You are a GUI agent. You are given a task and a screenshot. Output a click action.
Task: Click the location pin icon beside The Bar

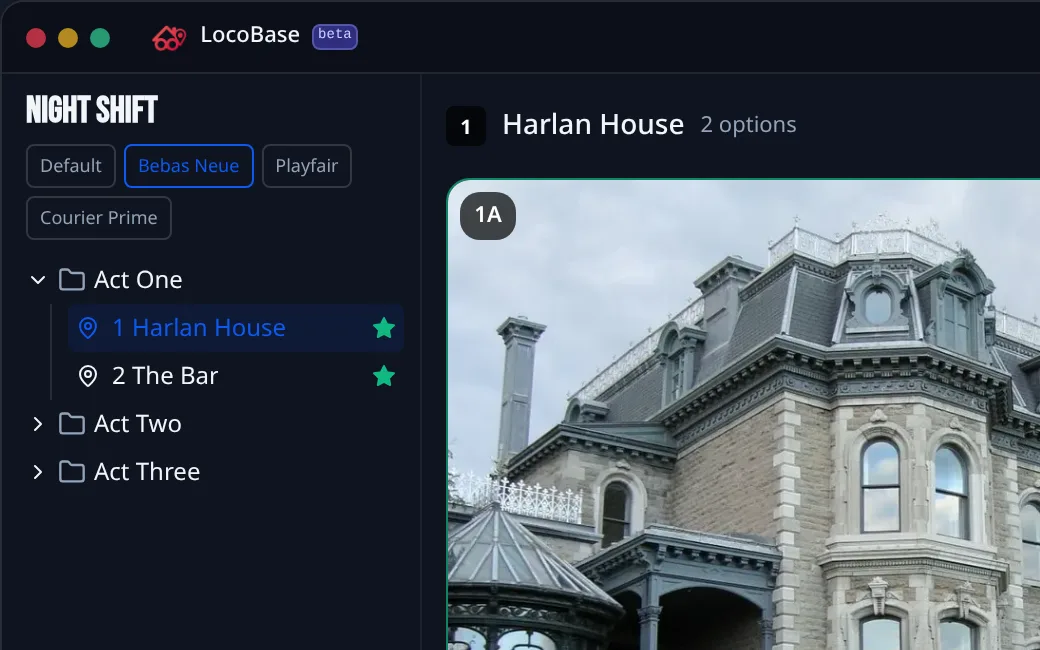coord(88,376)
